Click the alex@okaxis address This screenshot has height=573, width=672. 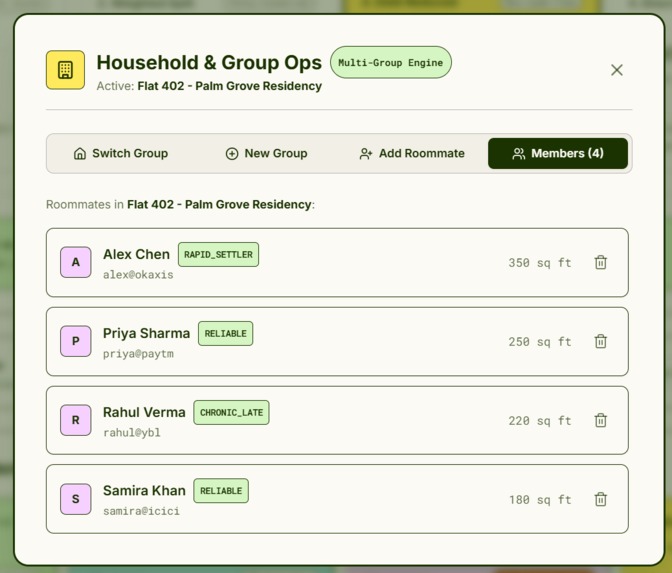138,275
